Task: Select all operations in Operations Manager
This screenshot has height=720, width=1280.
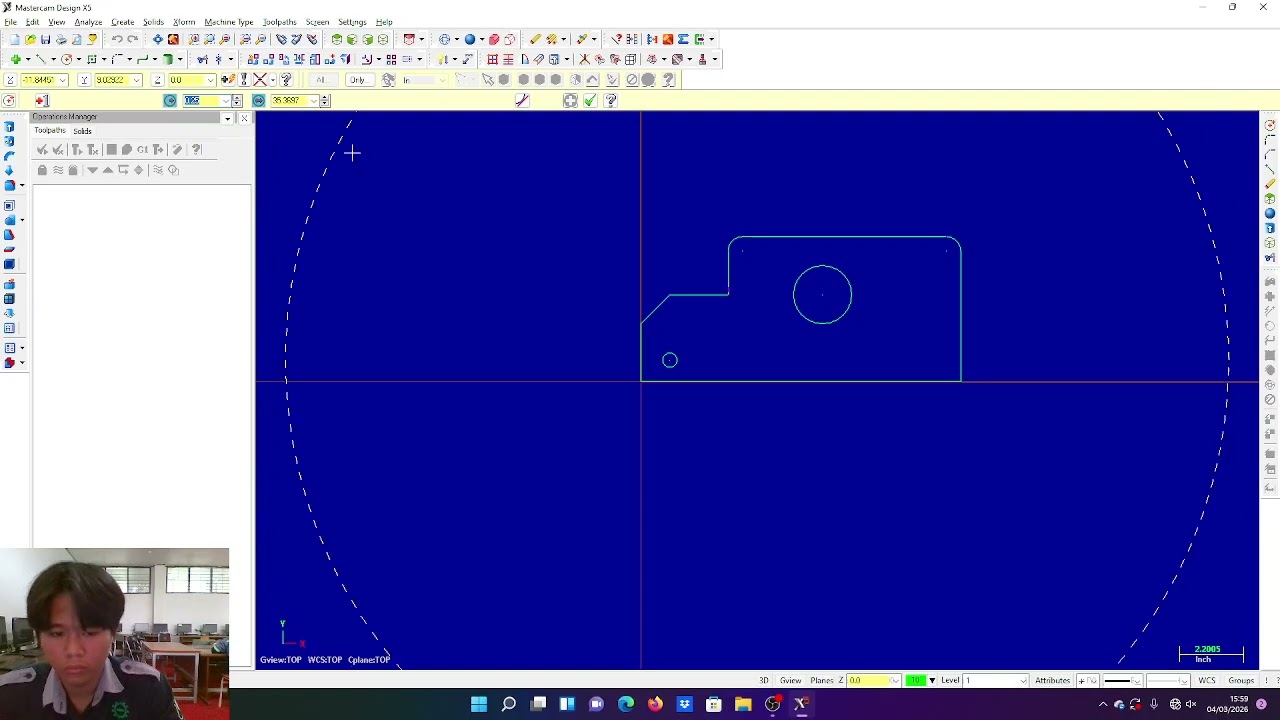Action: click(x=42, y=149)
